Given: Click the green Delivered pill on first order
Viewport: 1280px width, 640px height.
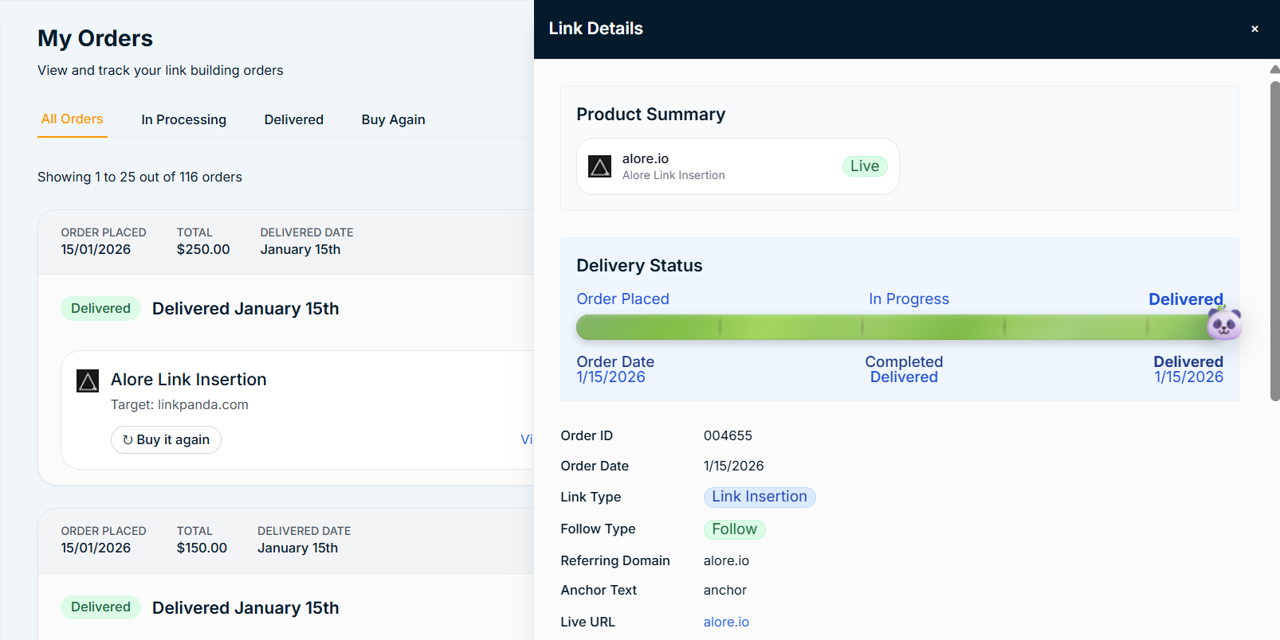Looking at the screenshot, I should pyautogui.click(x=100, y=308).
